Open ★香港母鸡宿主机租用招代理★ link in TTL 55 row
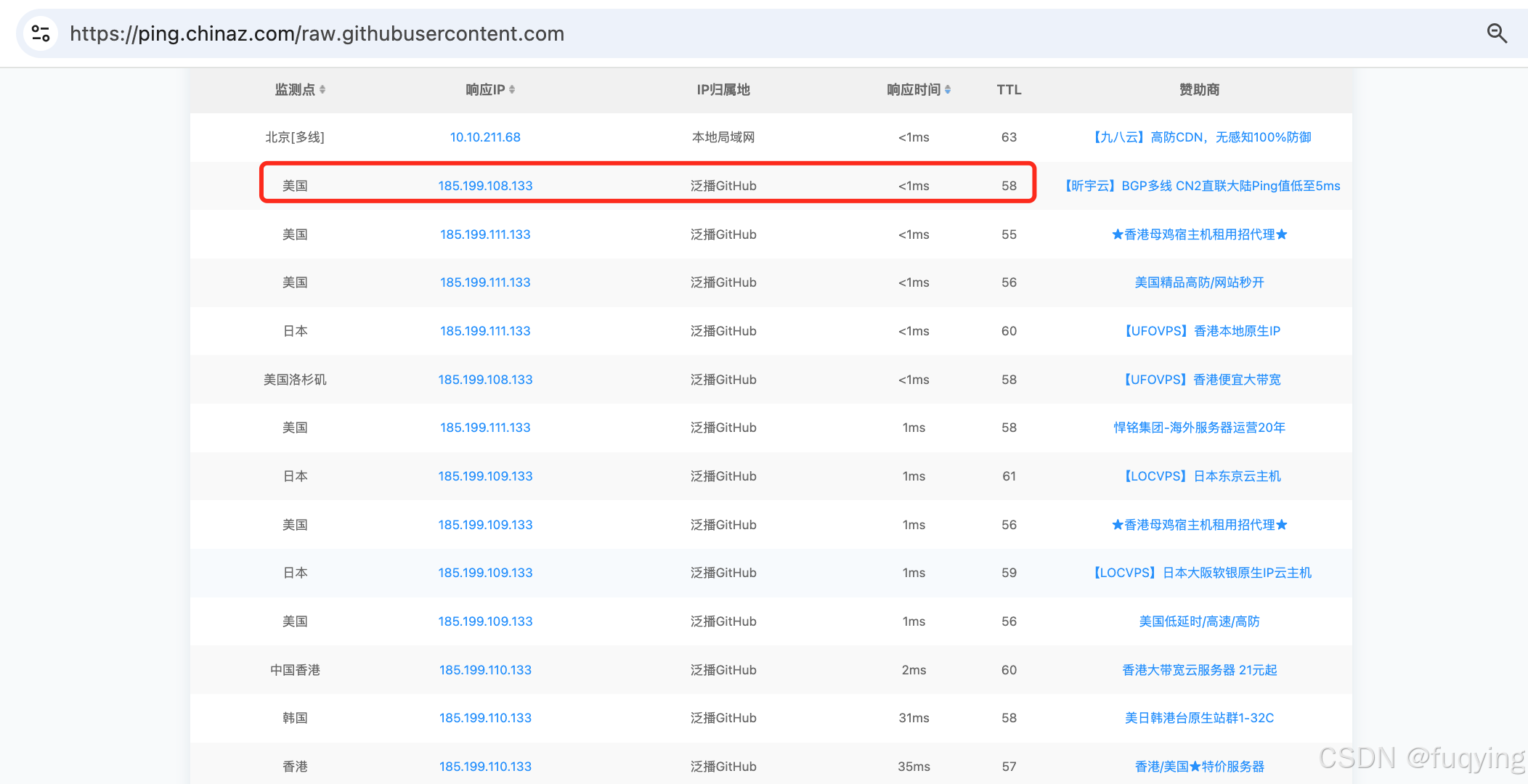1528x784 pixels. (x=1200, y=234)
